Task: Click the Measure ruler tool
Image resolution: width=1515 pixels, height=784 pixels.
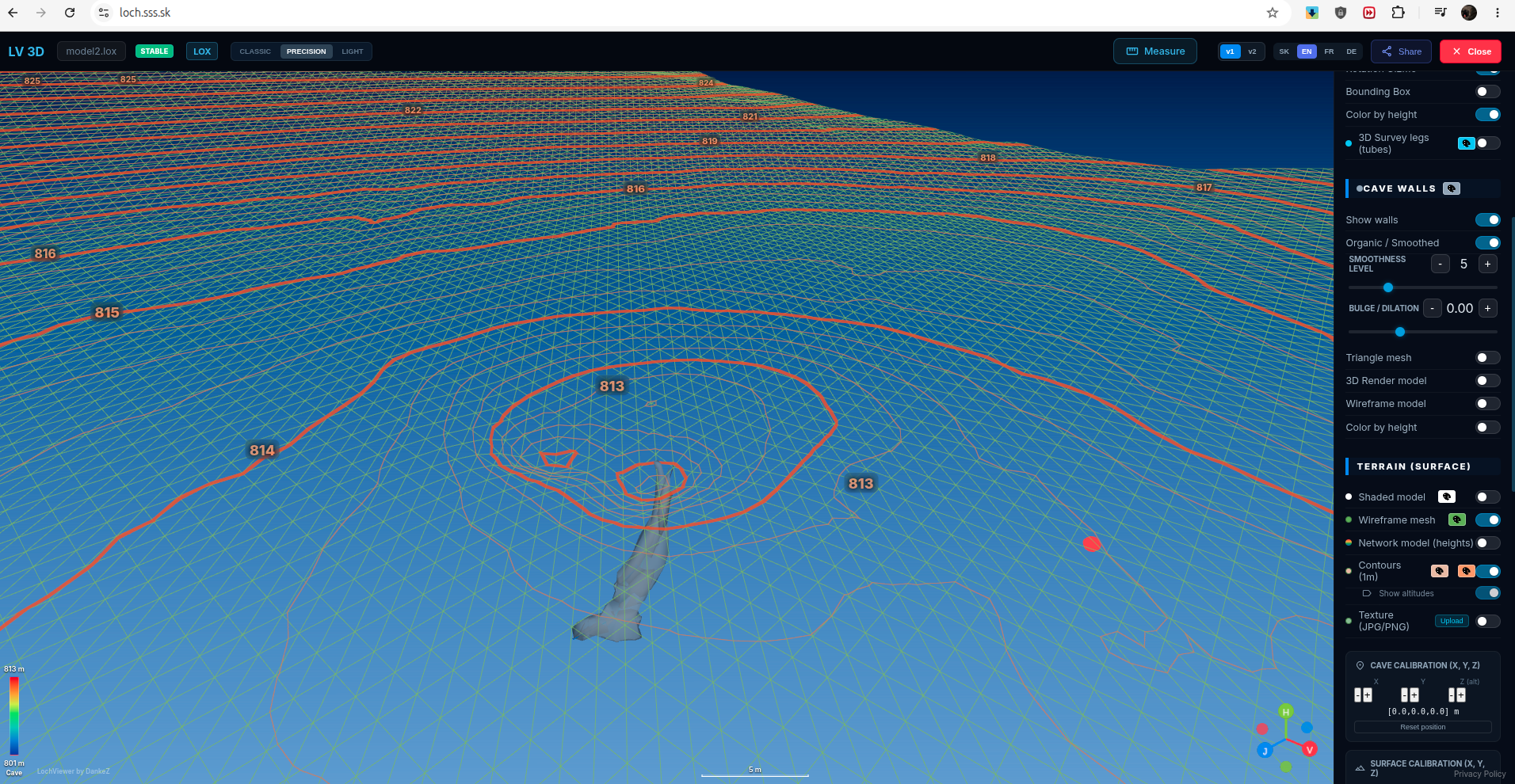Action: tap(1155, 51)
